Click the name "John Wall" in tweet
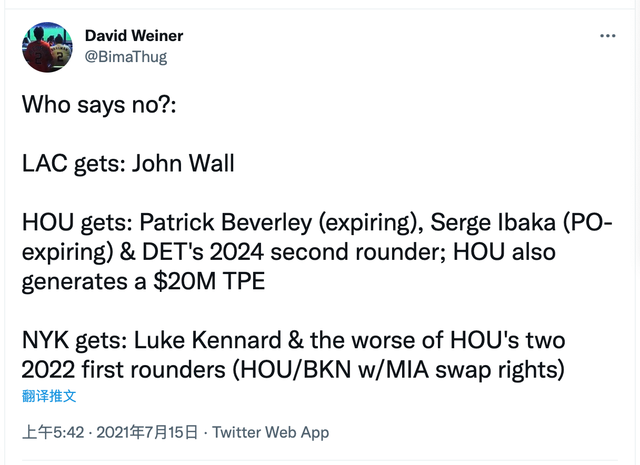Viewport: 640px width, 465px height. 181,163
